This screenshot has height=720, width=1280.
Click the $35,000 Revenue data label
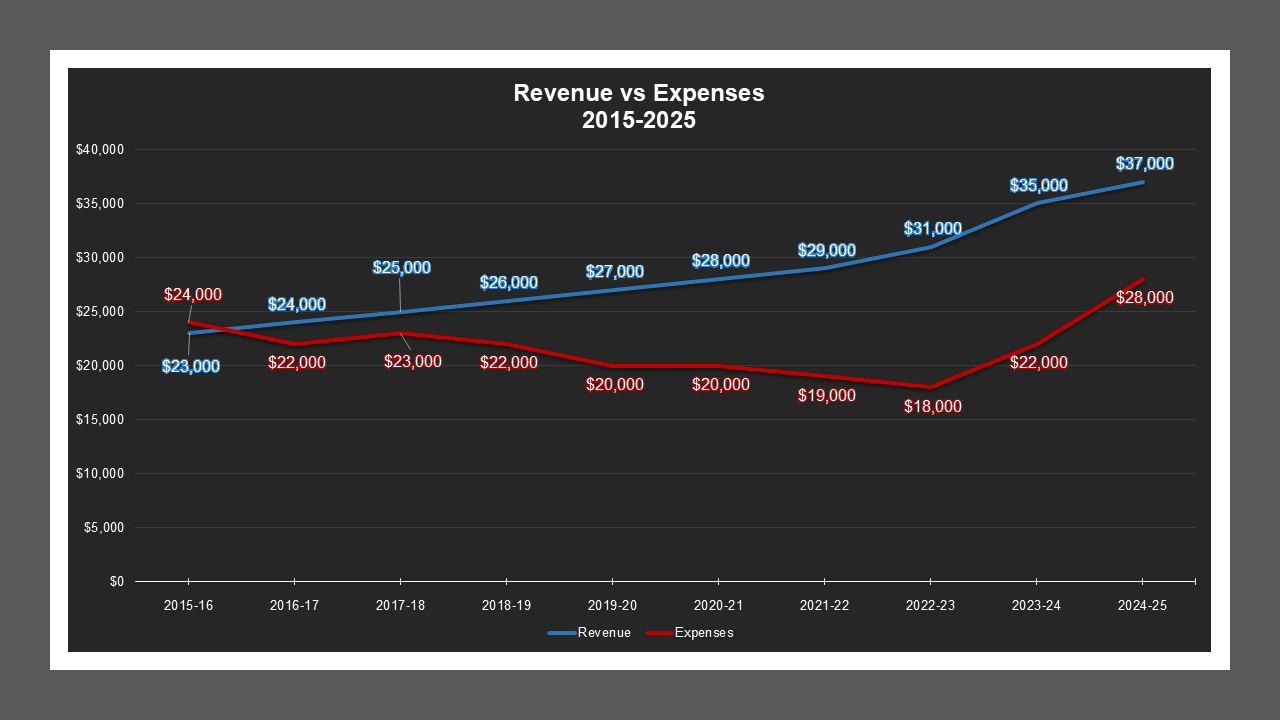[1038, 184]
